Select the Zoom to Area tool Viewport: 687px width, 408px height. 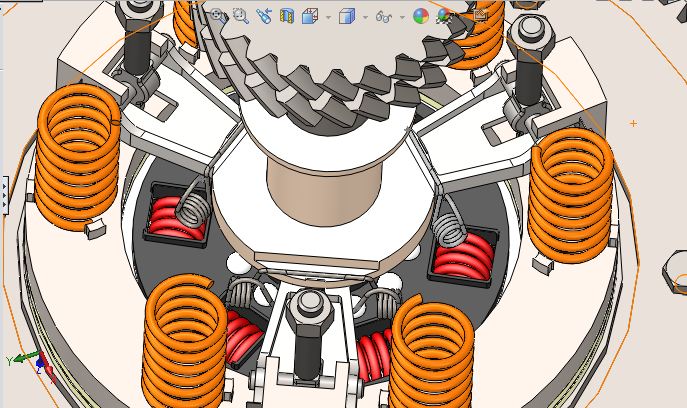pyautogui.click(x=241, y=16)
